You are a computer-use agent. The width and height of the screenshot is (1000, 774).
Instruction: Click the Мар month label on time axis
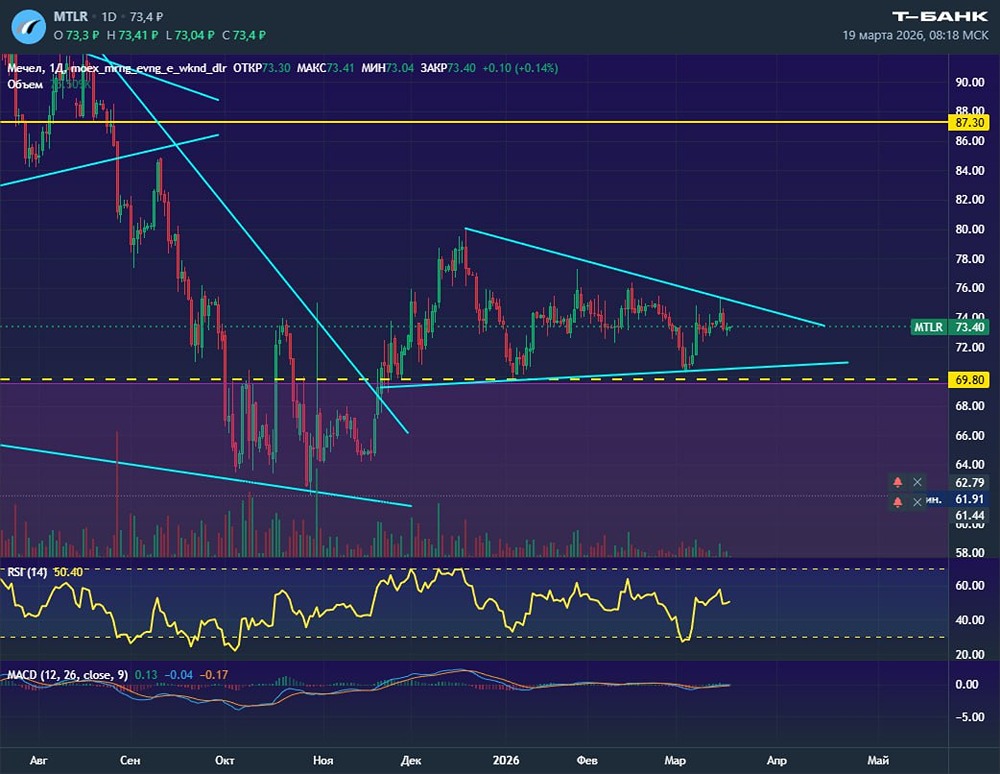point(675,760)
